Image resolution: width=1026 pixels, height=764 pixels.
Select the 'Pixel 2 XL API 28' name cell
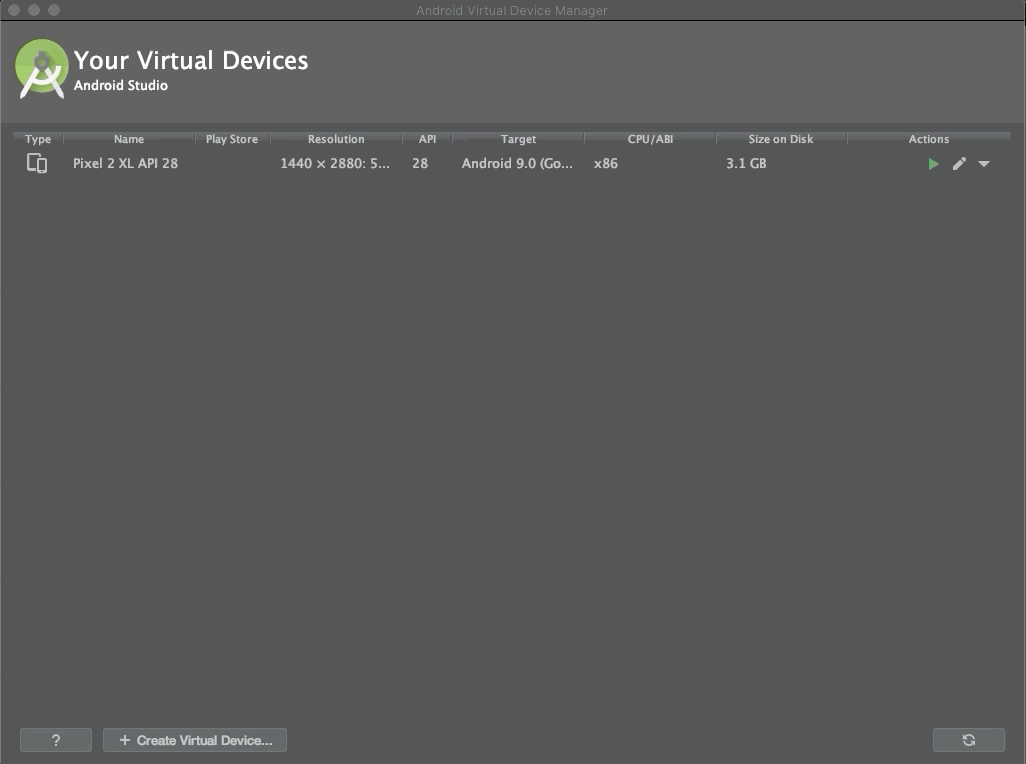(126, 164)
